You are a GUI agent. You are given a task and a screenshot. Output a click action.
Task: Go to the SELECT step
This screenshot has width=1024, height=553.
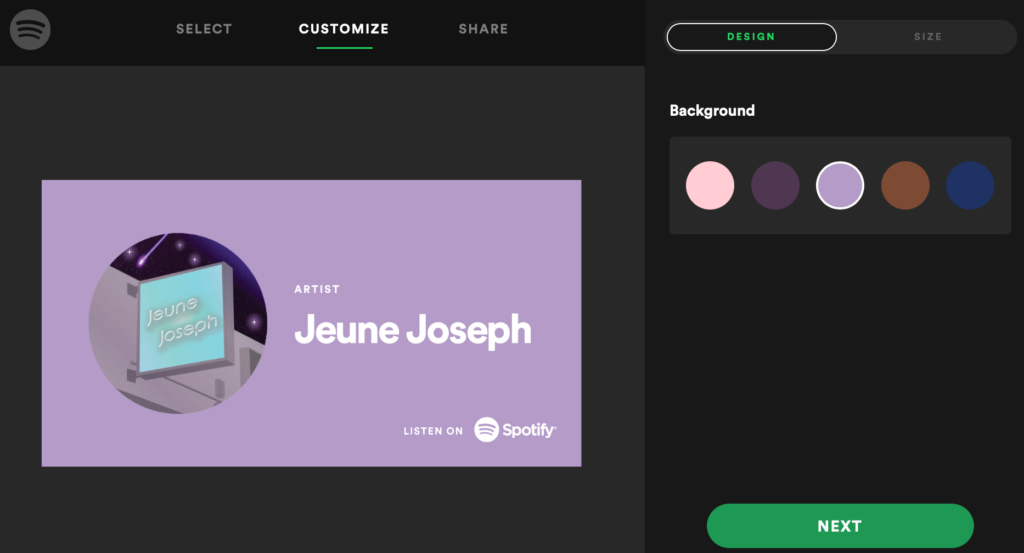point(204,29)
